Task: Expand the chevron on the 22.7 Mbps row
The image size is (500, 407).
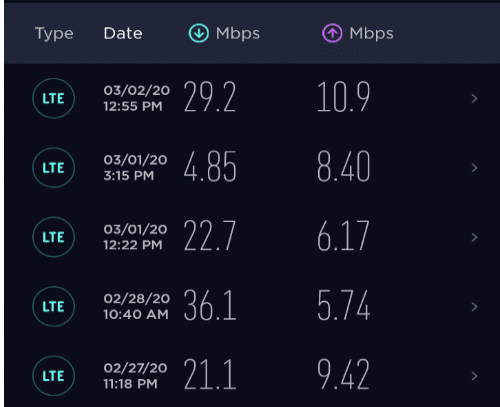Action: (474, 237)
